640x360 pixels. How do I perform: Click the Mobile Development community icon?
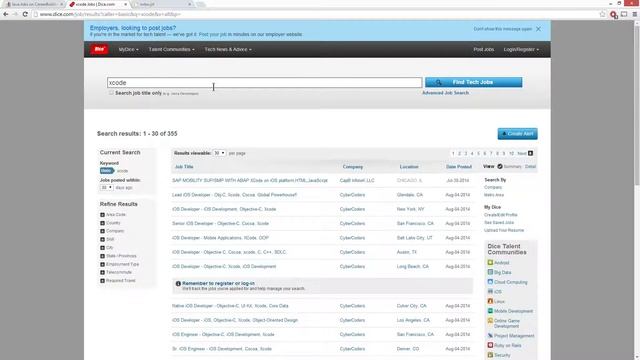(490, 311)
